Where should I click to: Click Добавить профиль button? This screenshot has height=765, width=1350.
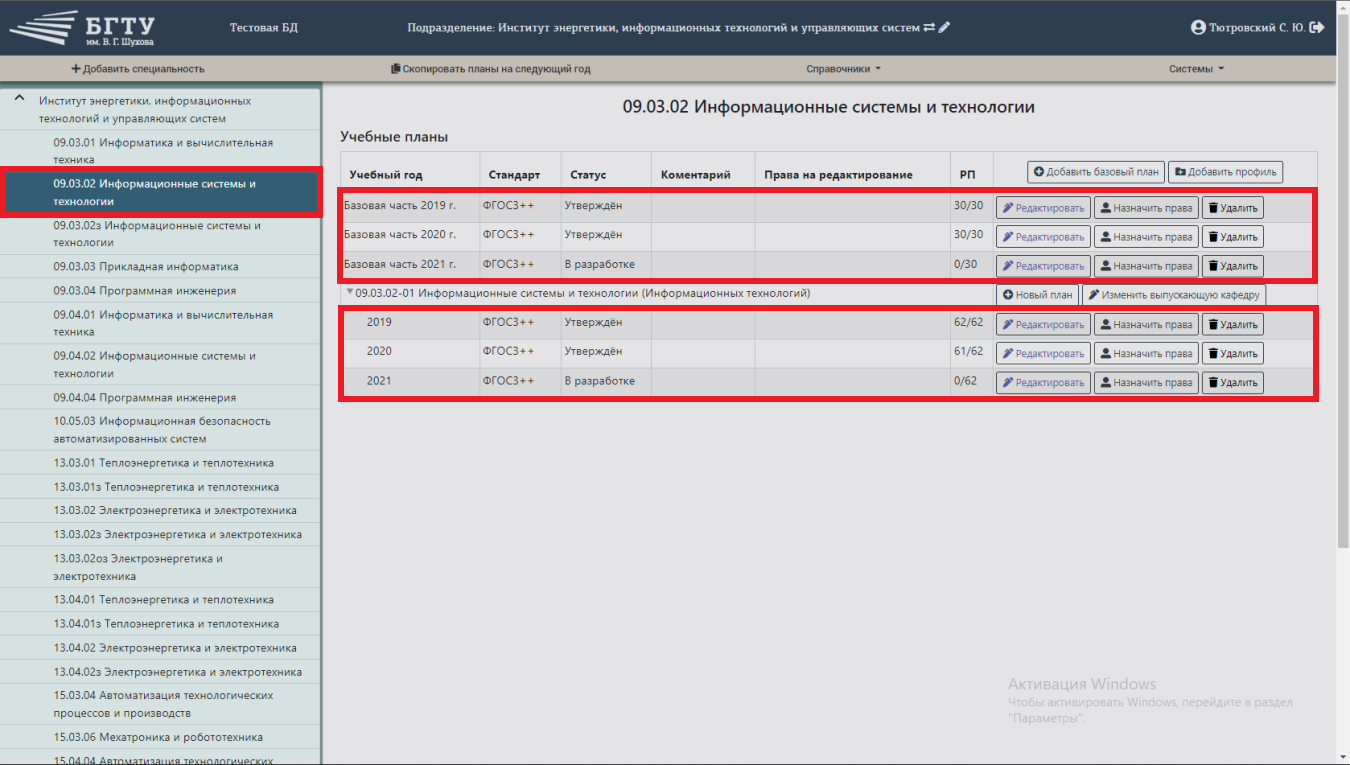coord(1226,172)
